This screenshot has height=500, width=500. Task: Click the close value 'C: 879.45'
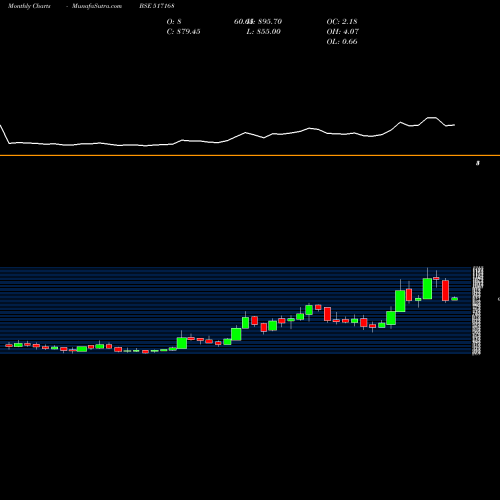[x=184, y=32]
